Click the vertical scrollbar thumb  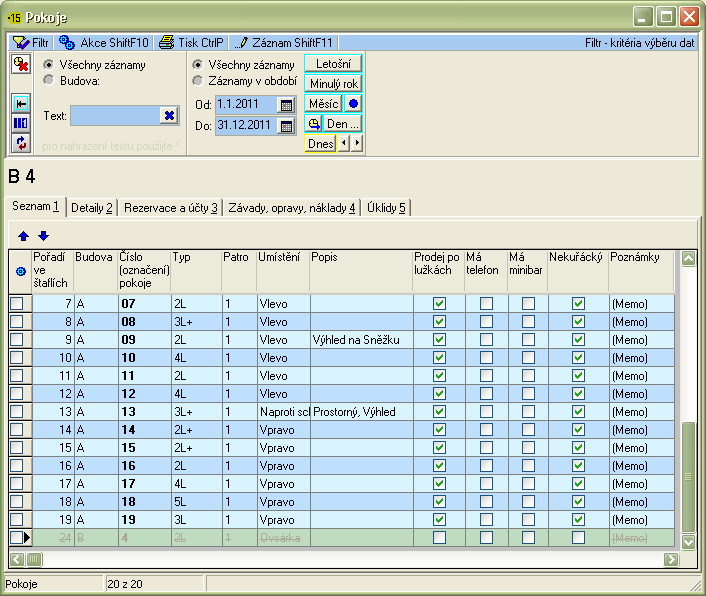688,477
